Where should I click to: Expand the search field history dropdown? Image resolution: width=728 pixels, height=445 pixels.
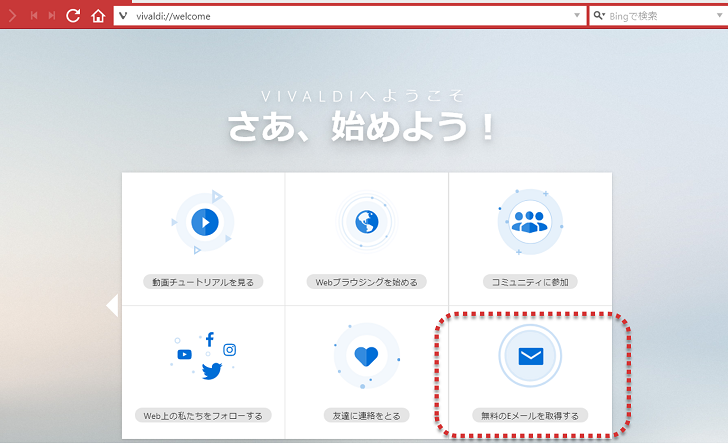(x=719, y=15)
